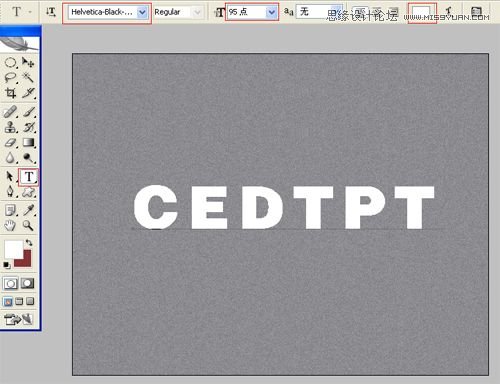This screenshot has height=384, width=500.
Task: Open the Helvetica-Black font family dropdown
Action: (142, 13)
